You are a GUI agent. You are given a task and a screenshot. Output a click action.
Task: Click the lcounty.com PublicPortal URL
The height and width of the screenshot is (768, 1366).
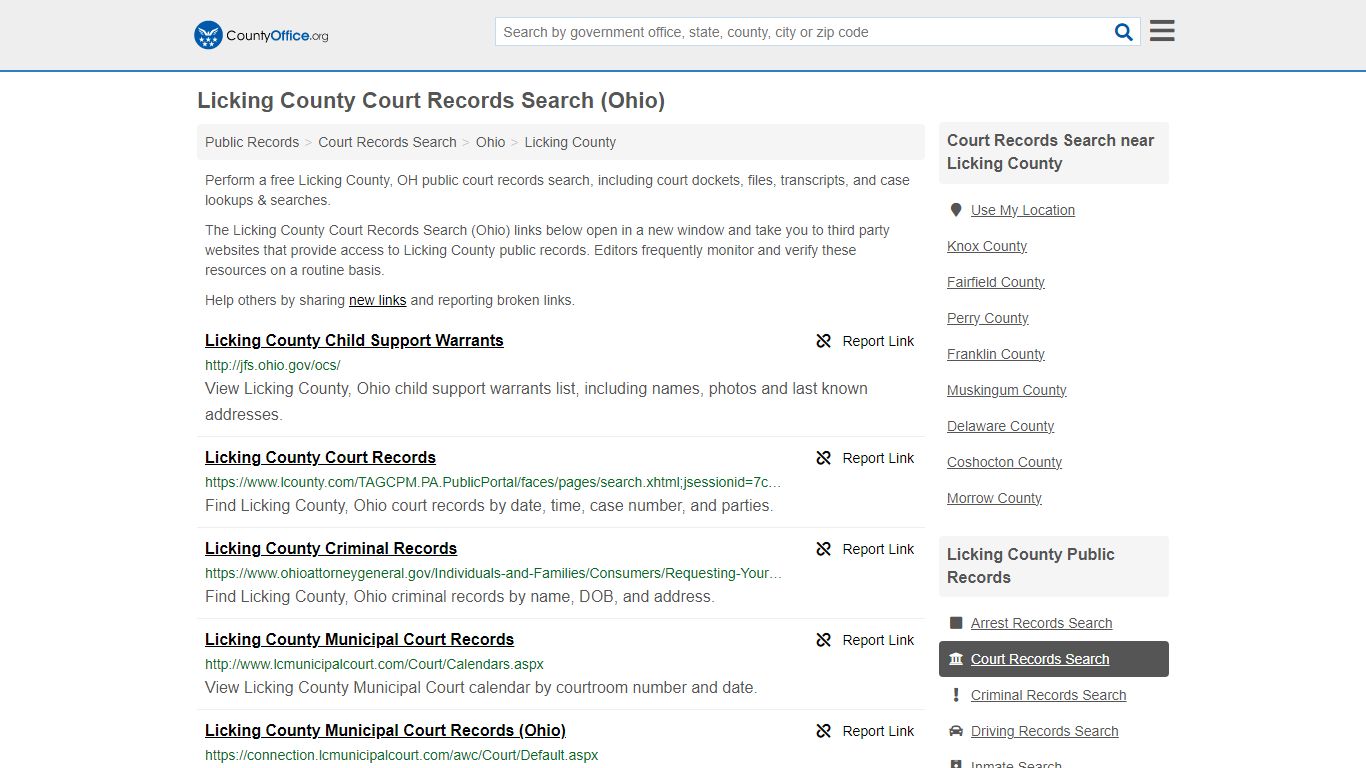tap(493, 482)
